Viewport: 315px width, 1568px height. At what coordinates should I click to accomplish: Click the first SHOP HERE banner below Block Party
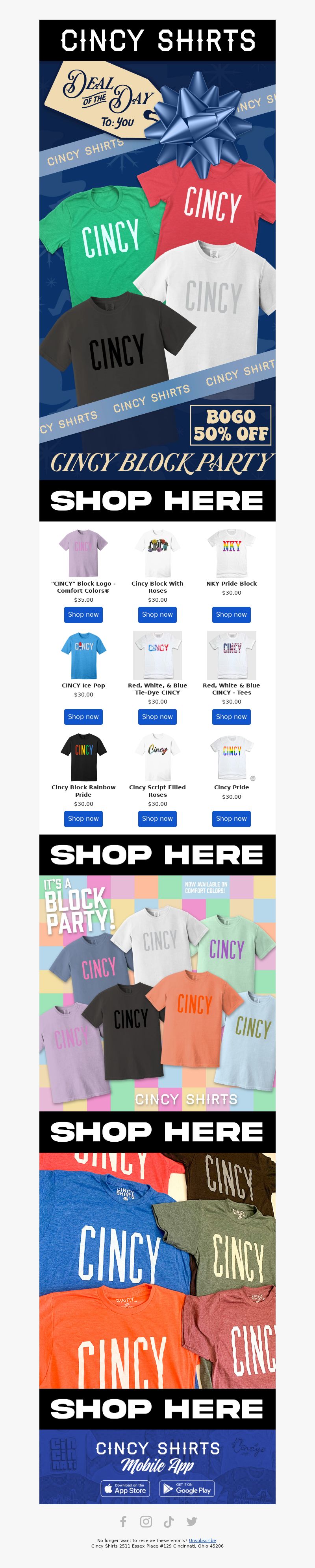[x=157, y=500]
